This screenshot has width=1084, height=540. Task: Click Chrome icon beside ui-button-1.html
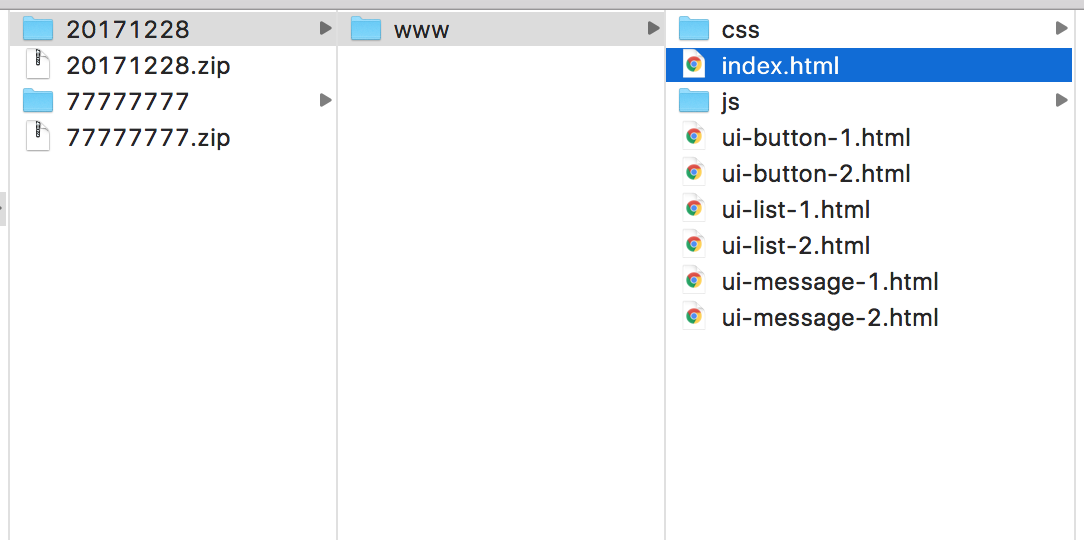click(x=694, y=137)
